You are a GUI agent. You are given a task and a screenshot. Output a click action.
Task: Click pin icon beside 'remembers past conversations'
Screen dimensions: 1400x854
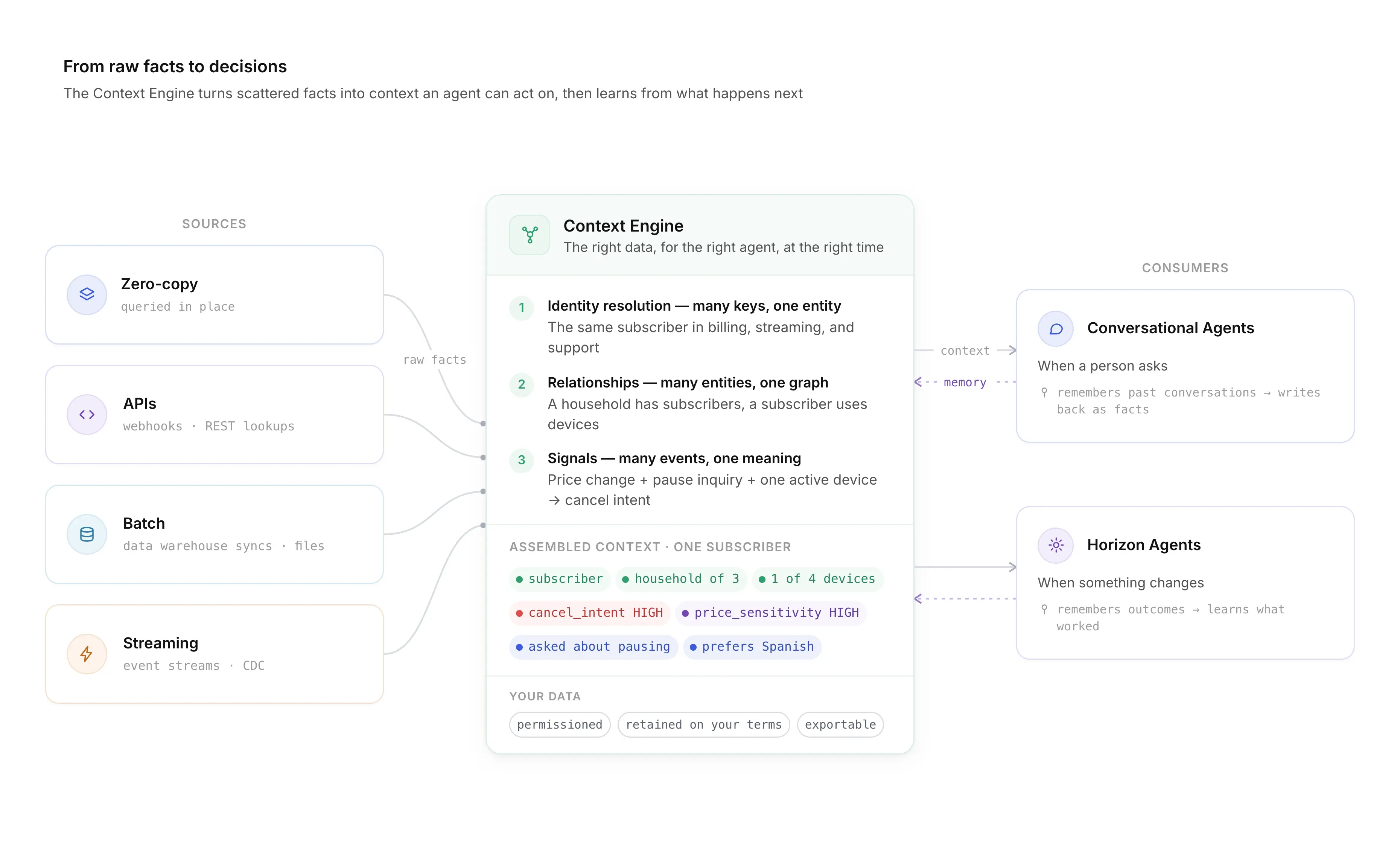[1044, 392]
